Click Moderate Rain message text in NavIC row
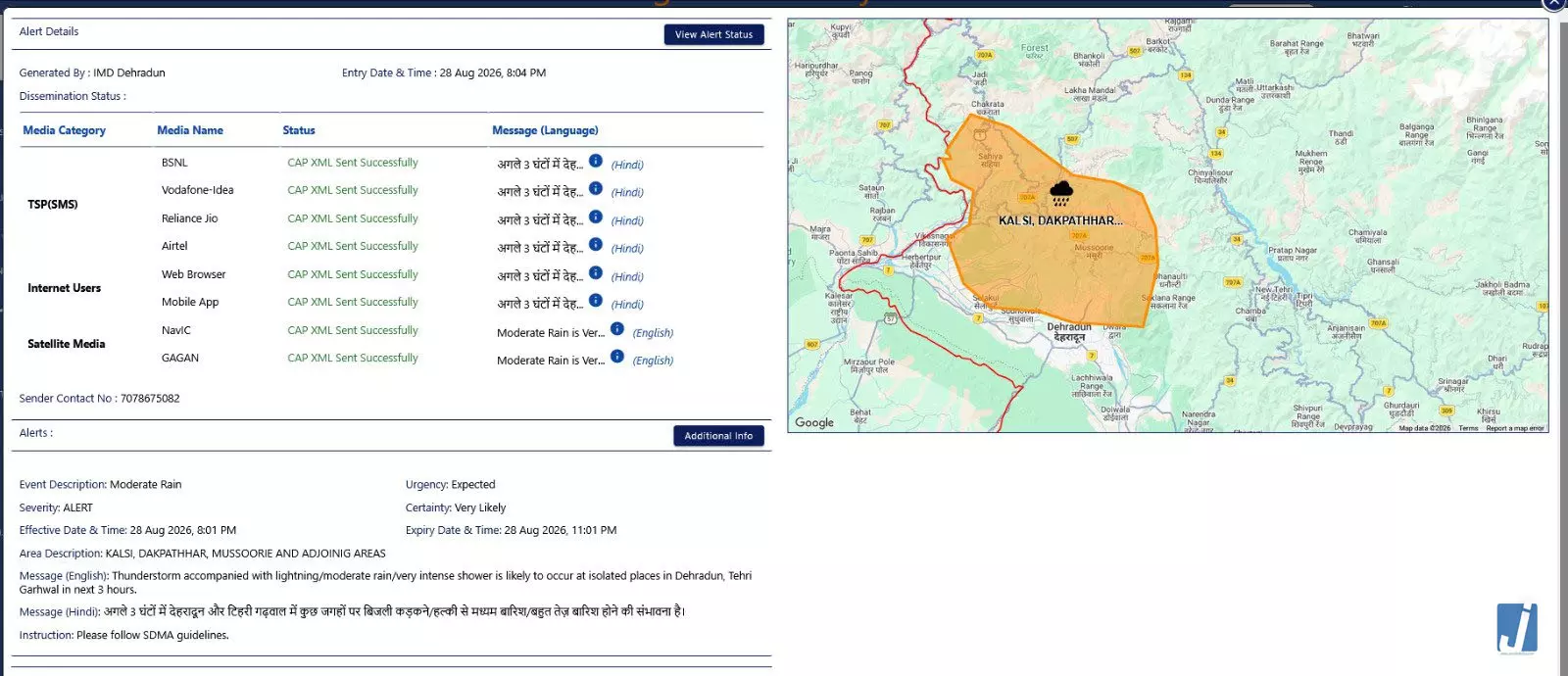1568x676 pixels. tap(551, 333)
